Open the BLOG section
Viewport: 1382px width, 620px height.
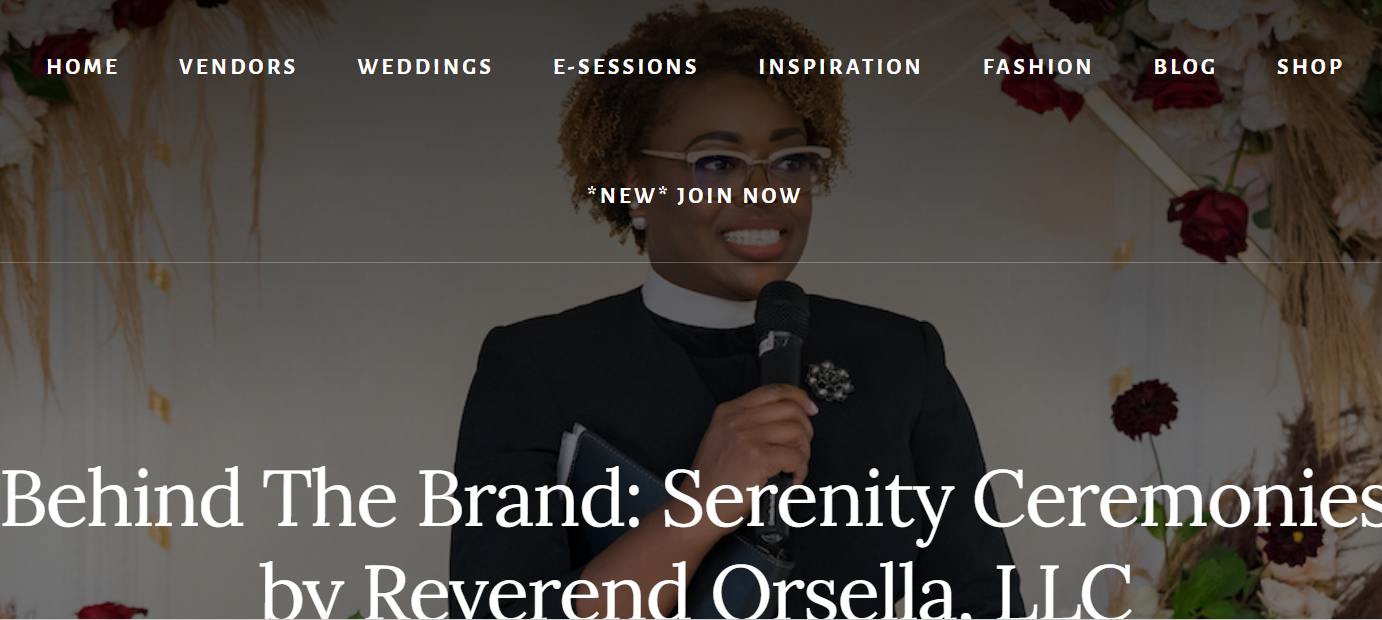point(1185,67)
